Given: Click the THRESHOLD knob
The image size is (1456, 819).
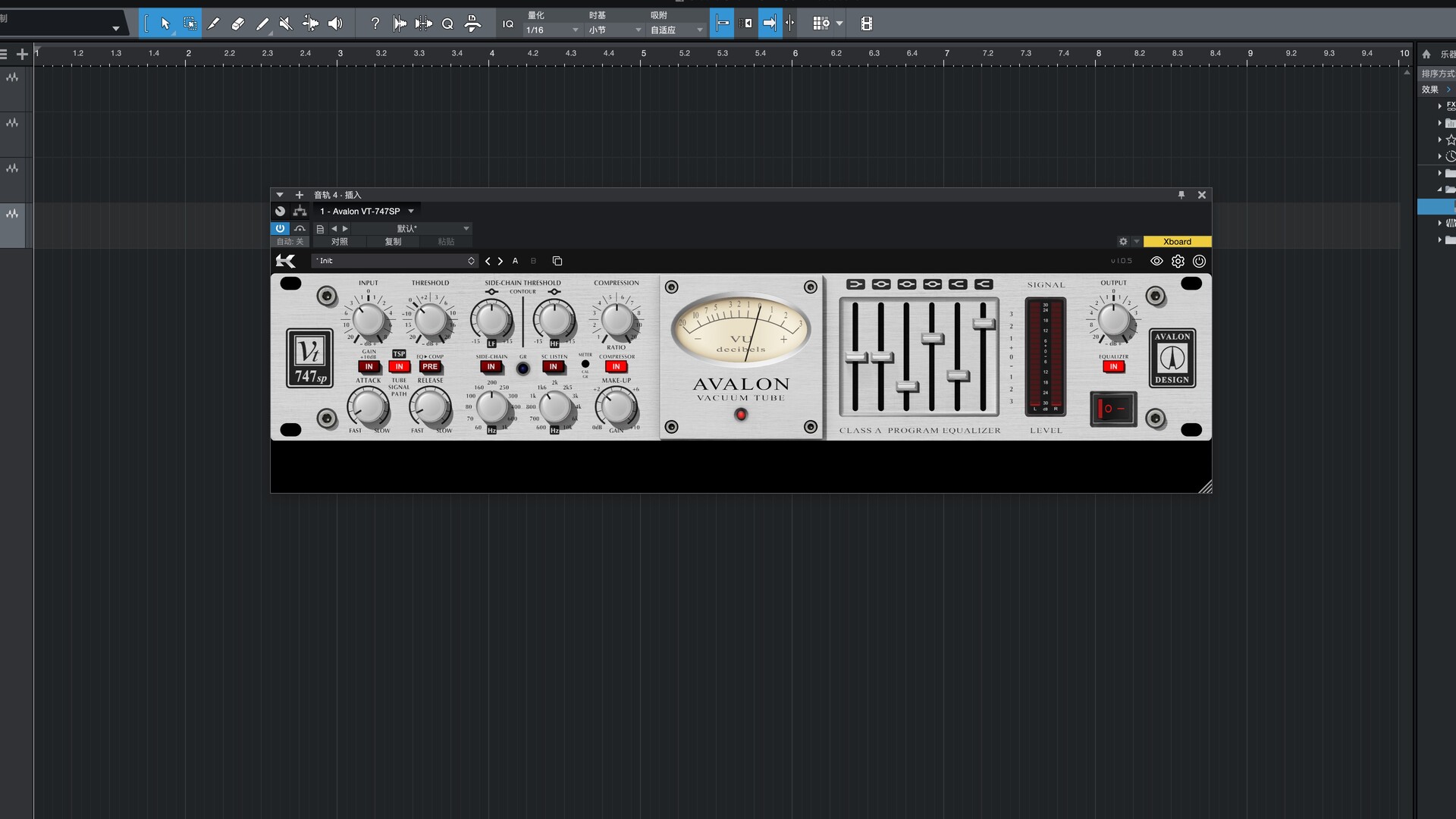Looking at the screenshot, I should (430, 320).
